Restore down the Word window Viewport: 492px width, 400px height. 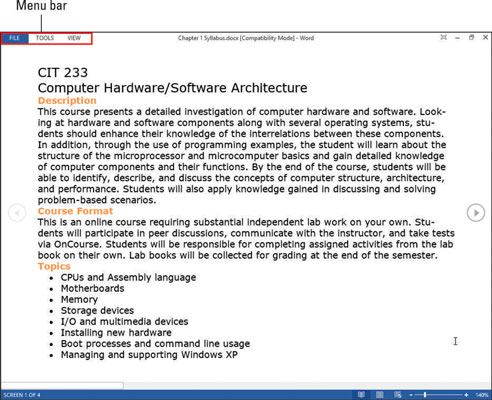click(x=471, y=37)
